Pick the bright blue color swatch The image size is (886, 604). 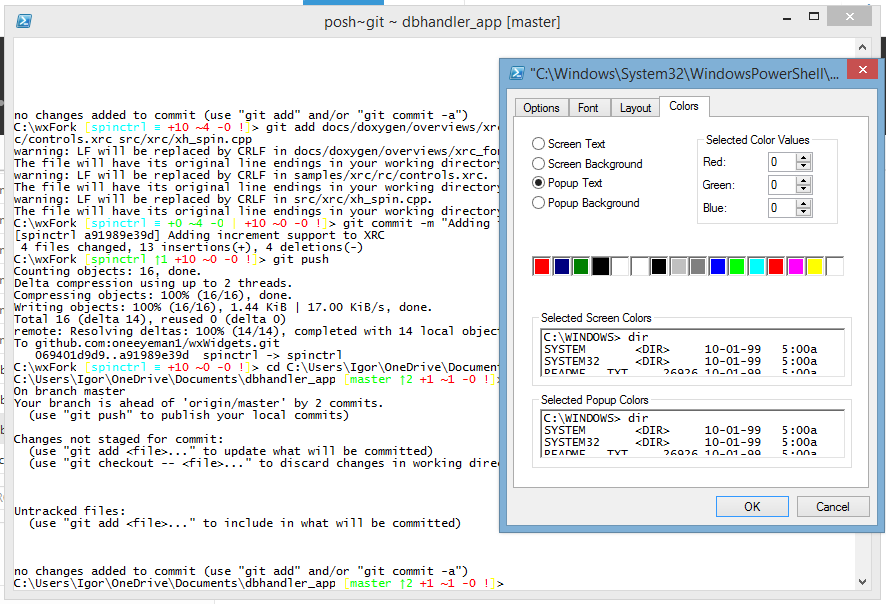point(718,266)
